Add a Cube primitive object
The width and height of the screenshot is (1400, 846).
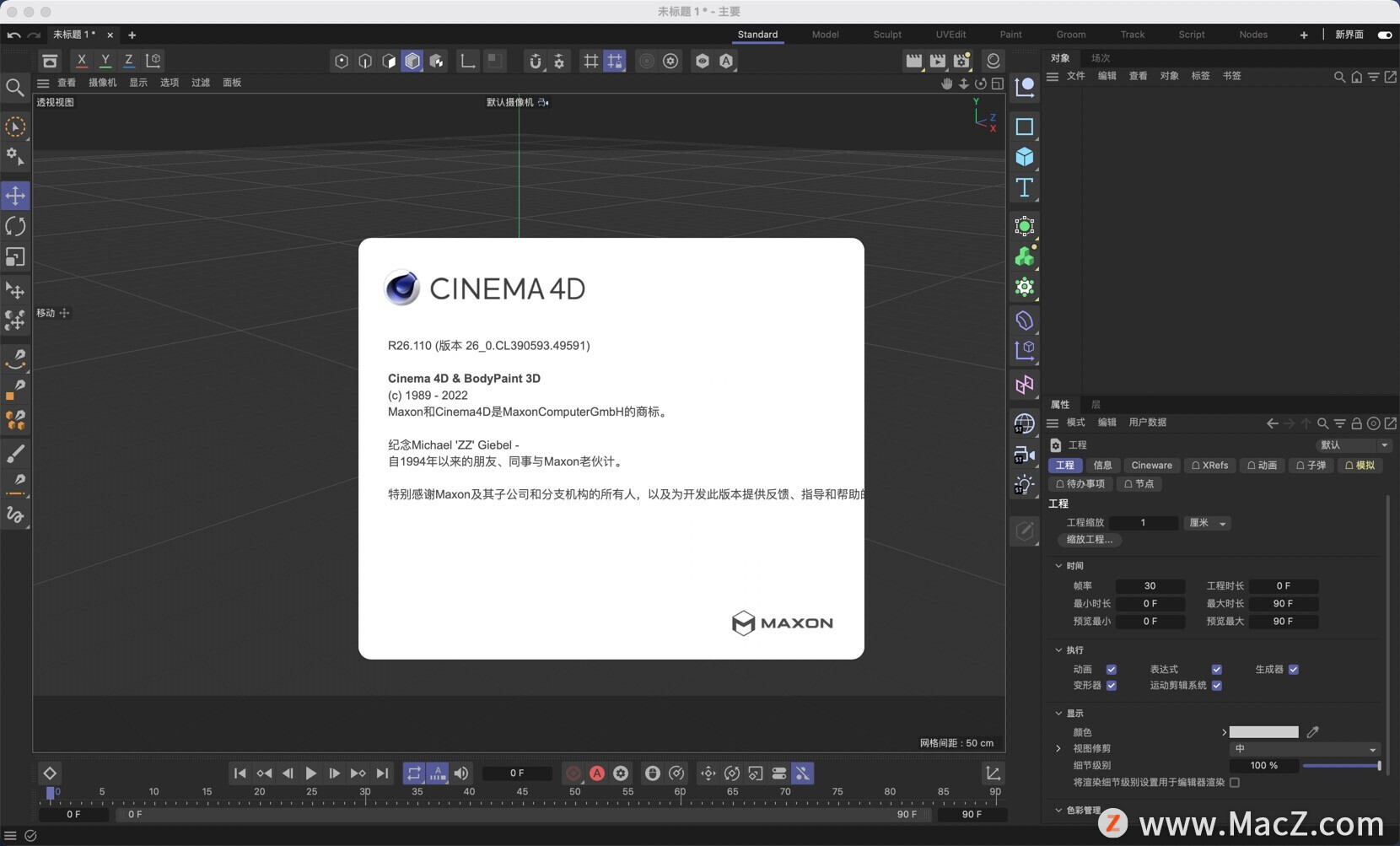point(1025,157)
